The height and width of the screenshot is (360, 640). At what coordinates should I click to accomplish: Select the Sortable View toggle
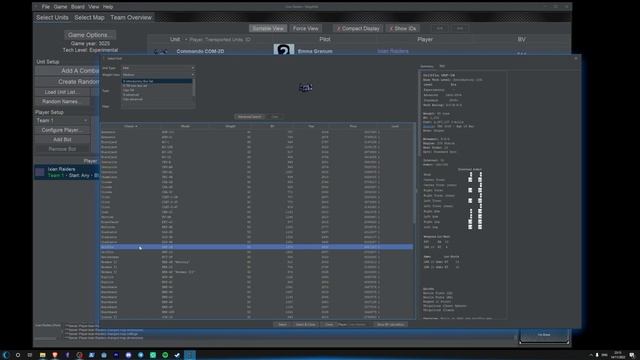268,29
